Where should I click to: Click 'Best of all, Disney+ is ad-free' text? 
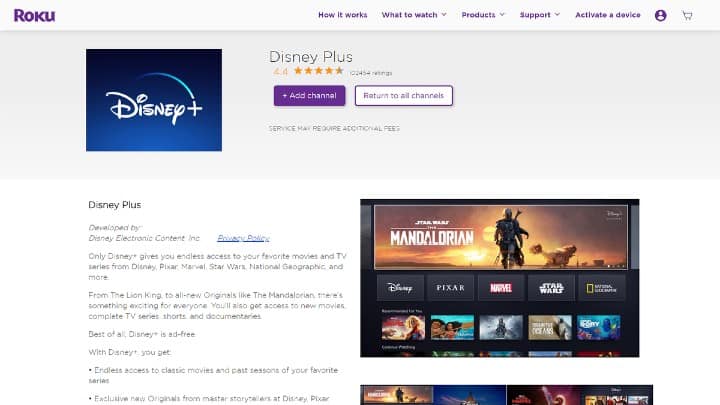142,334
